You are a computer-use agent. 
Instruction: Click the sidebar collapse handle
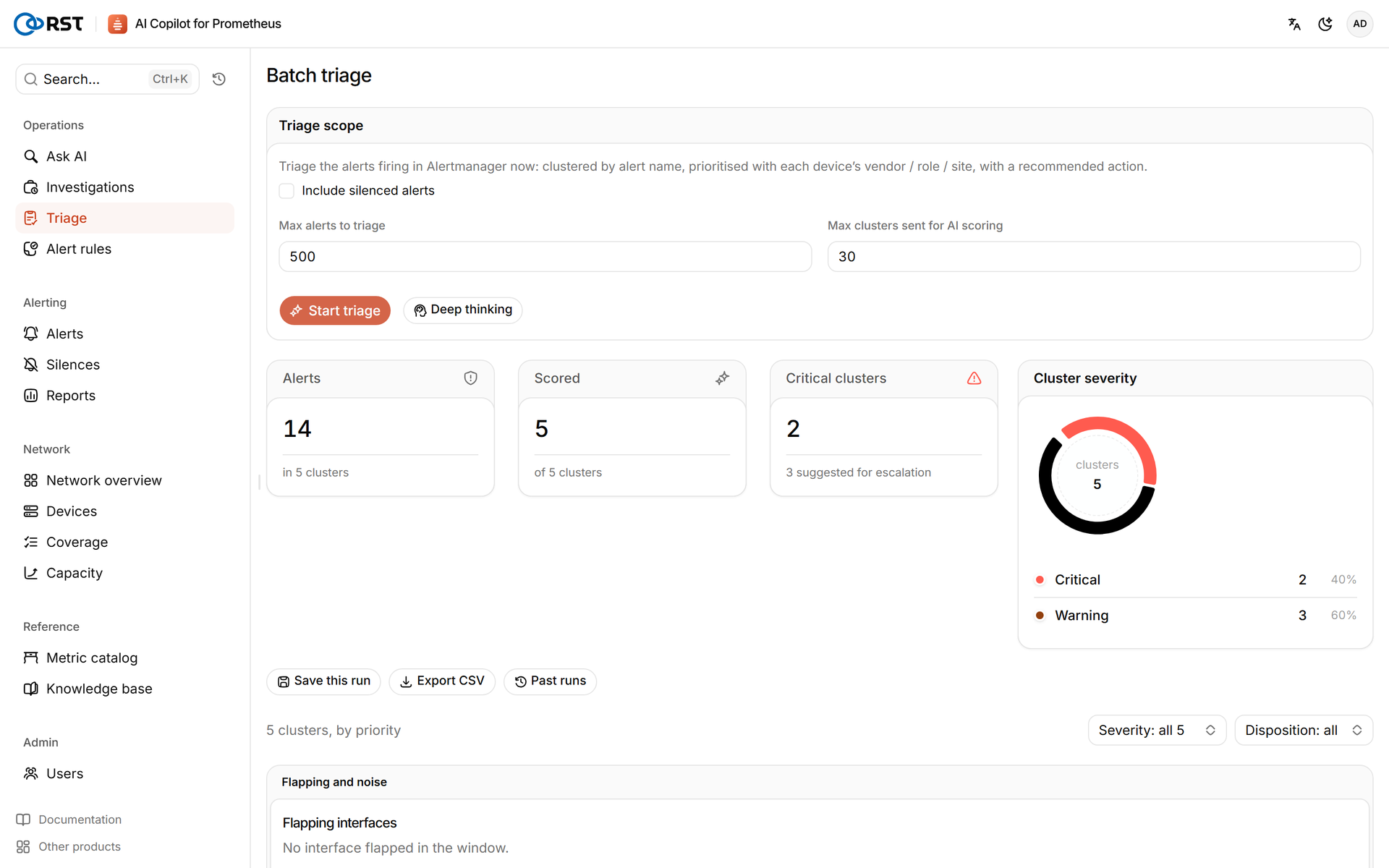point(259,482)
